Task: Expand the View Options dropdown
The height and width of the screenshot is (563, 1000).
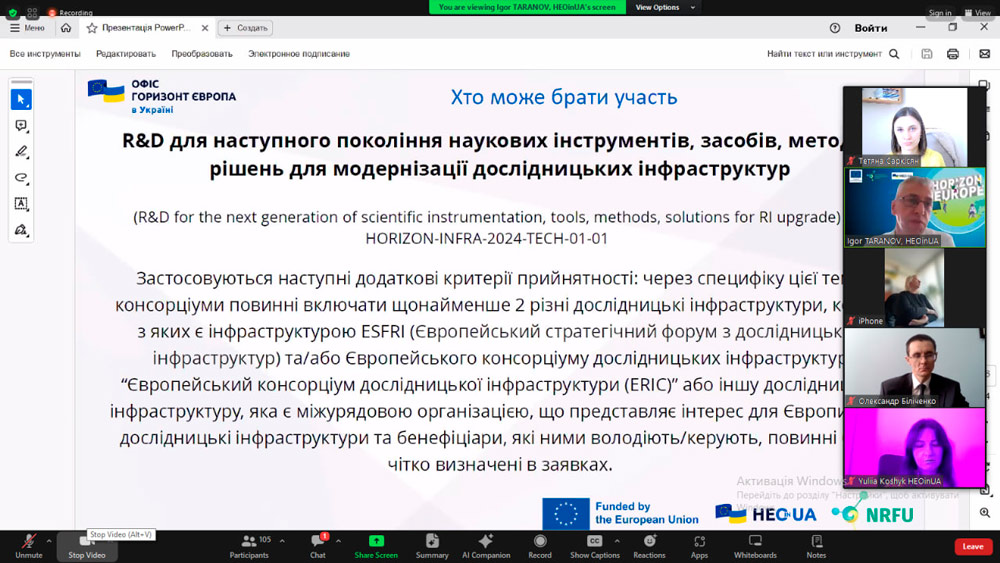Action: [x=657, y=7]
